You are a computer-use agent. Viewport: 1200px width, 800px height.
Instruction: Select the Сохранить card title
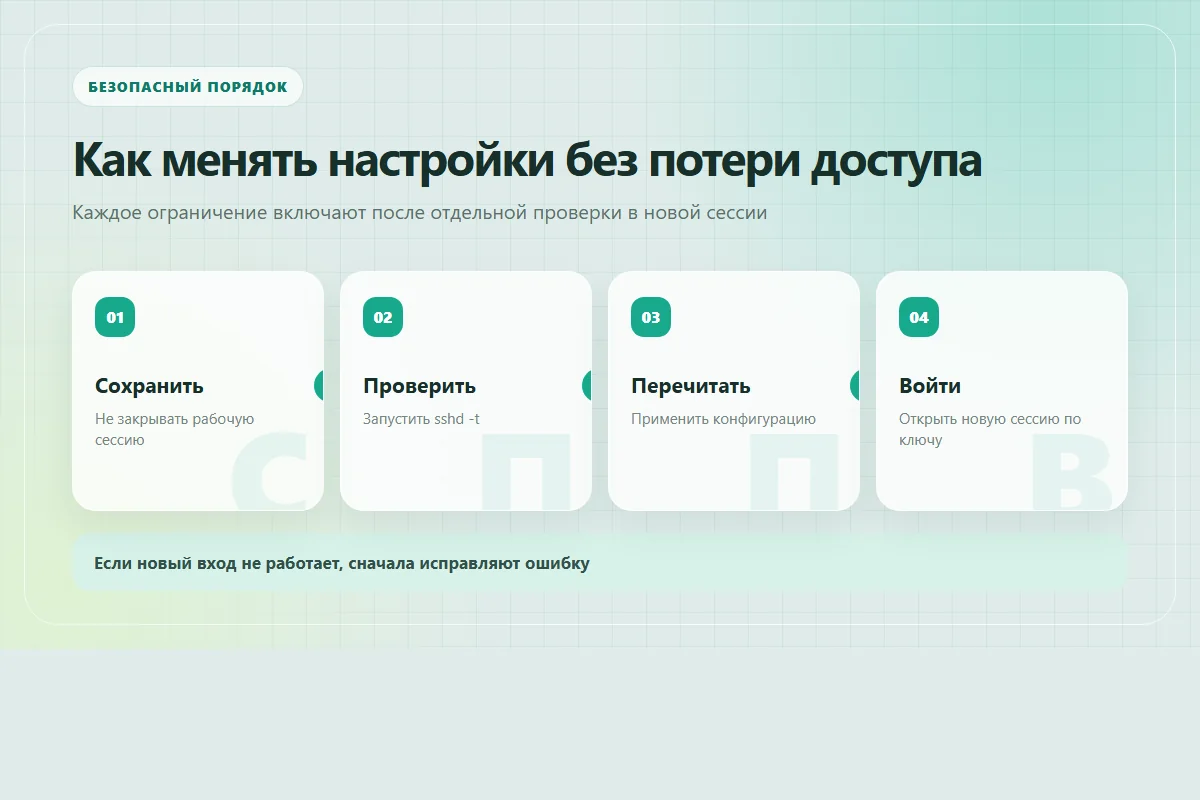[149, 386]
